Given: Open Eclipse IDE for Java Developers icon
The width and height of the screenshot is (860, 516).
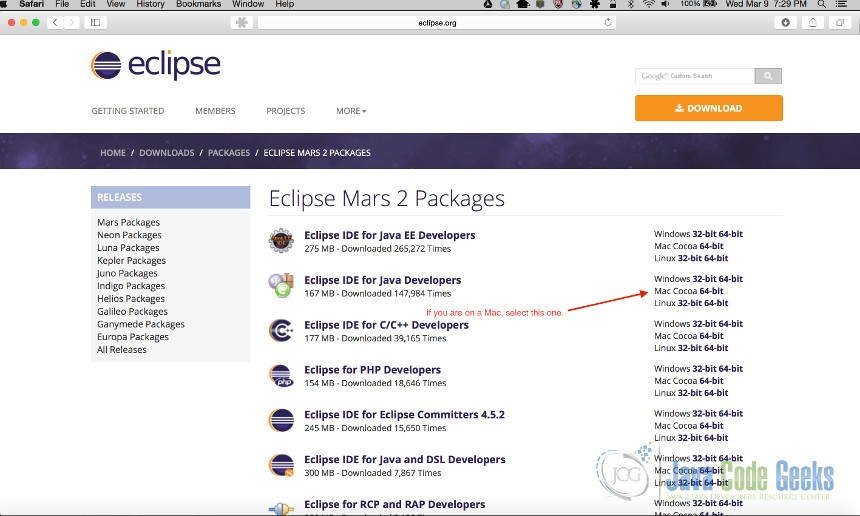Looking at the screenshot, I should click(281, 286).
